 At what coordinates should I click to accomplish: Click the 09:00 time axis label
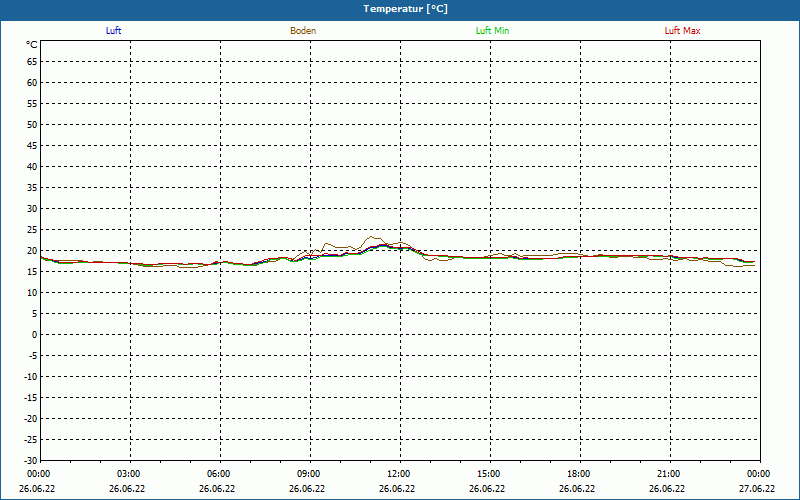coord(308,474)
